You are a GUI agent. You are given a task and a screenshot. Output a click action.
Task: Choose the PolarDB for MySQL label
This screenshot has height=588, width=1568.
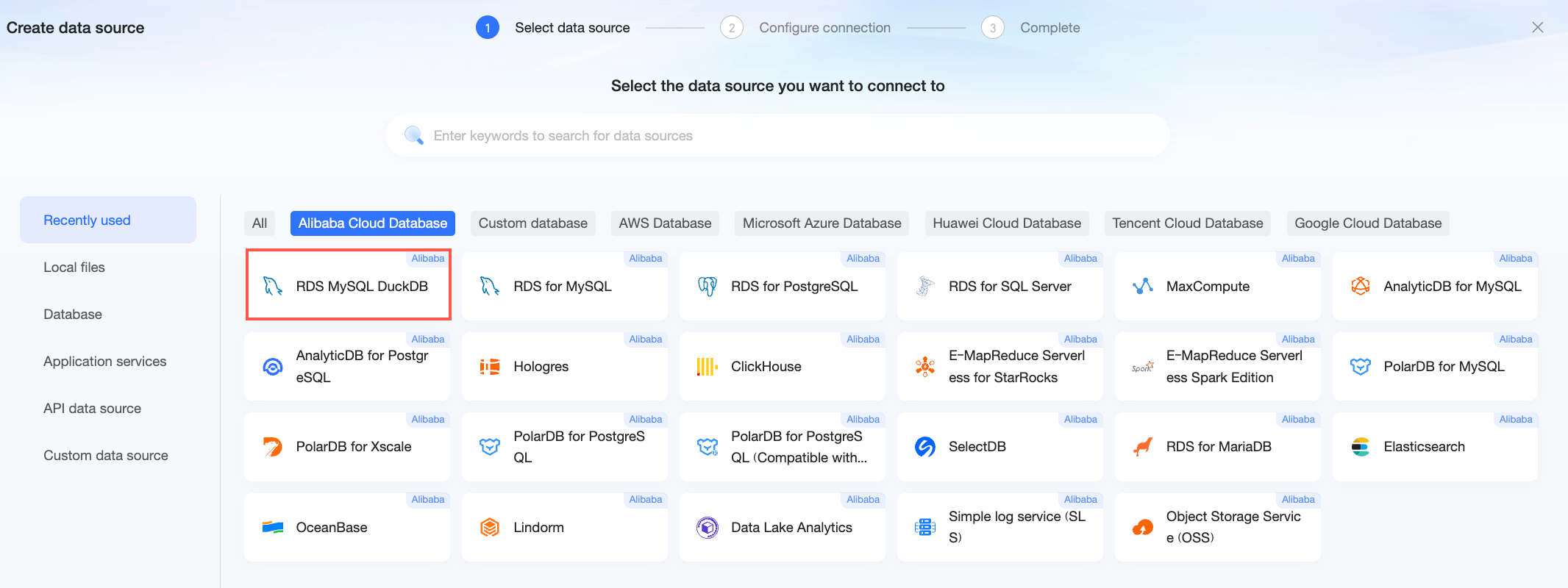1444,366
